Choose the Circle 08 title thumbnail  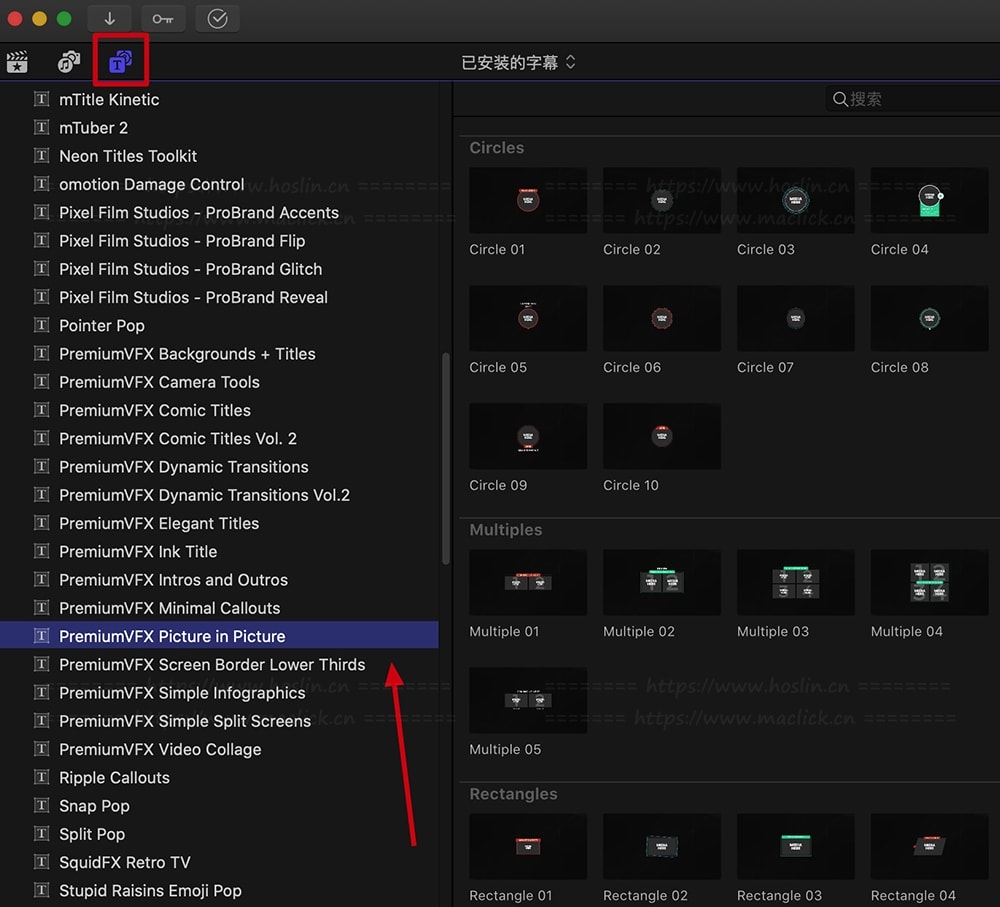point(930,318)
